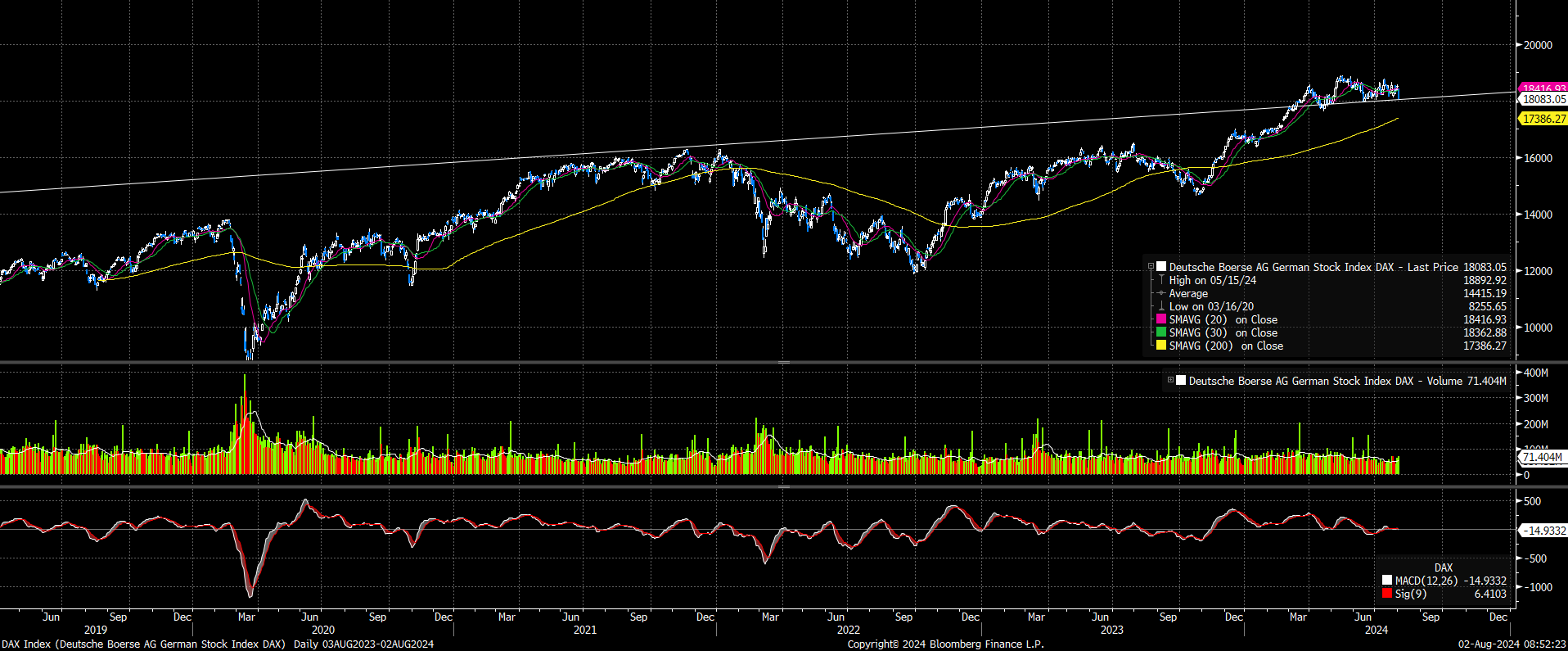Screen dimensions: 1568x651
Task: Click the divider handle between price and volume panels
Action: click(x=783, y=362)
